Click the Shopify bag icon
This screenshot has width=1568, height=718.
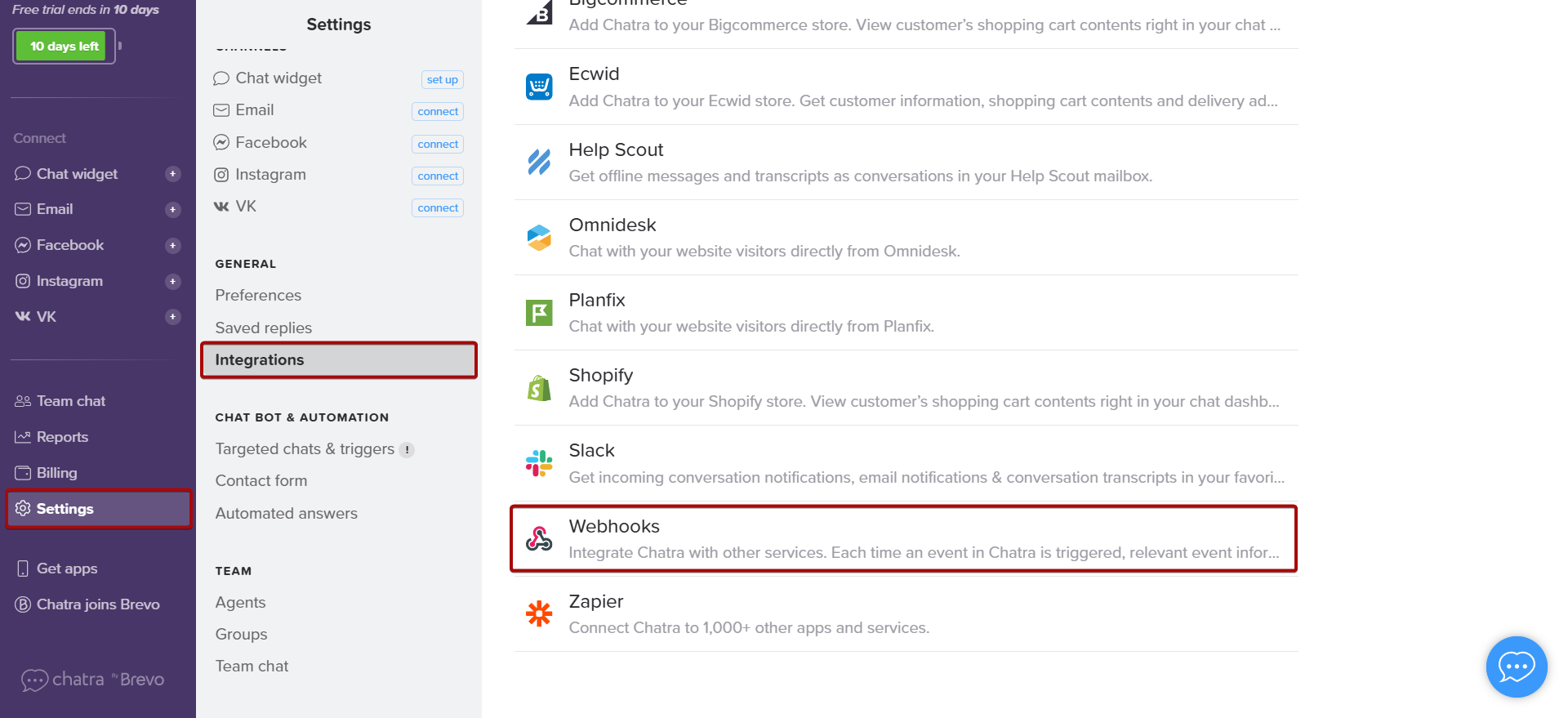tap(539, 388)
